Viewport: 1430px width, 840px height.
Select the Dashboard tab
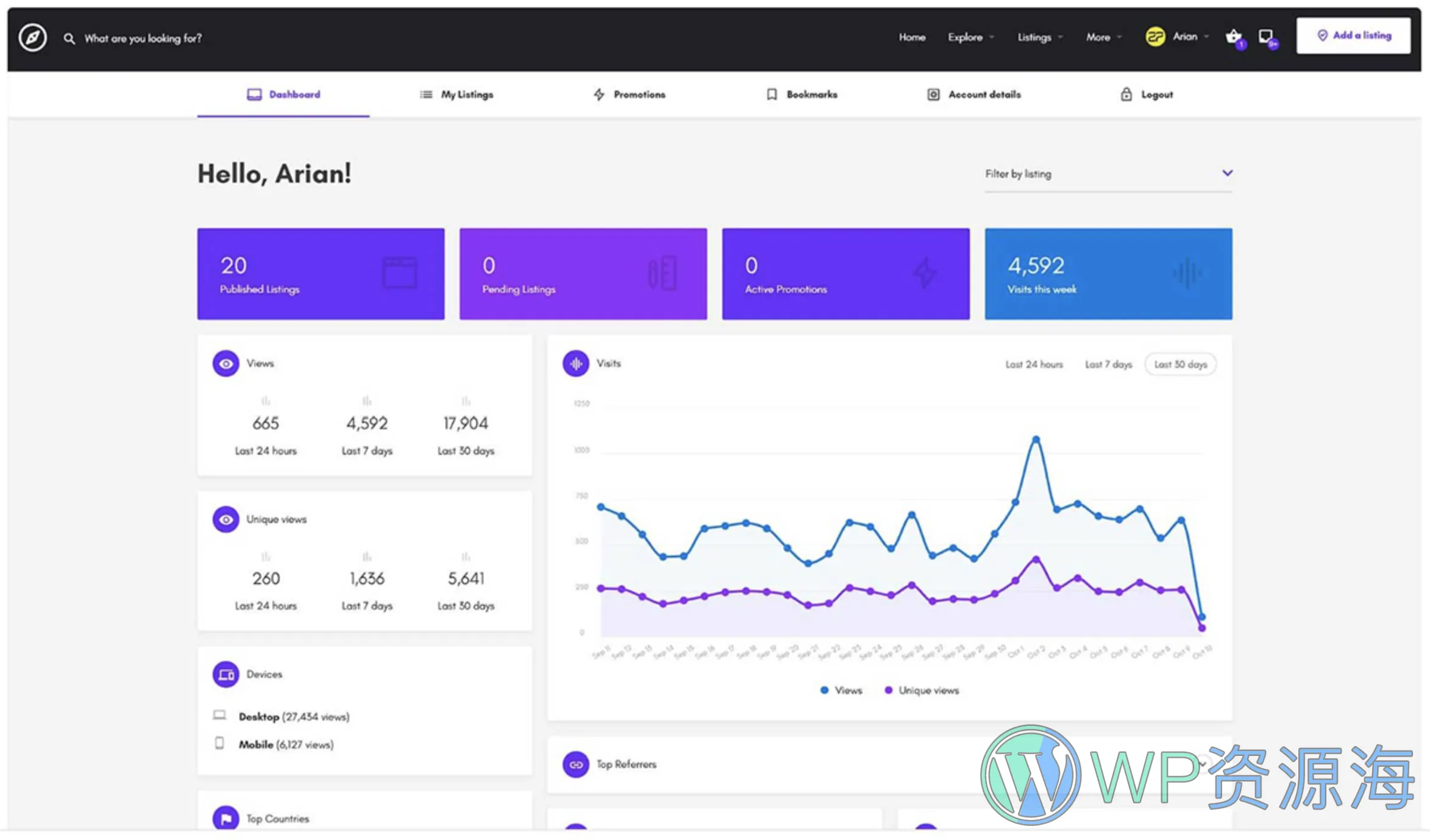point(283,94)
